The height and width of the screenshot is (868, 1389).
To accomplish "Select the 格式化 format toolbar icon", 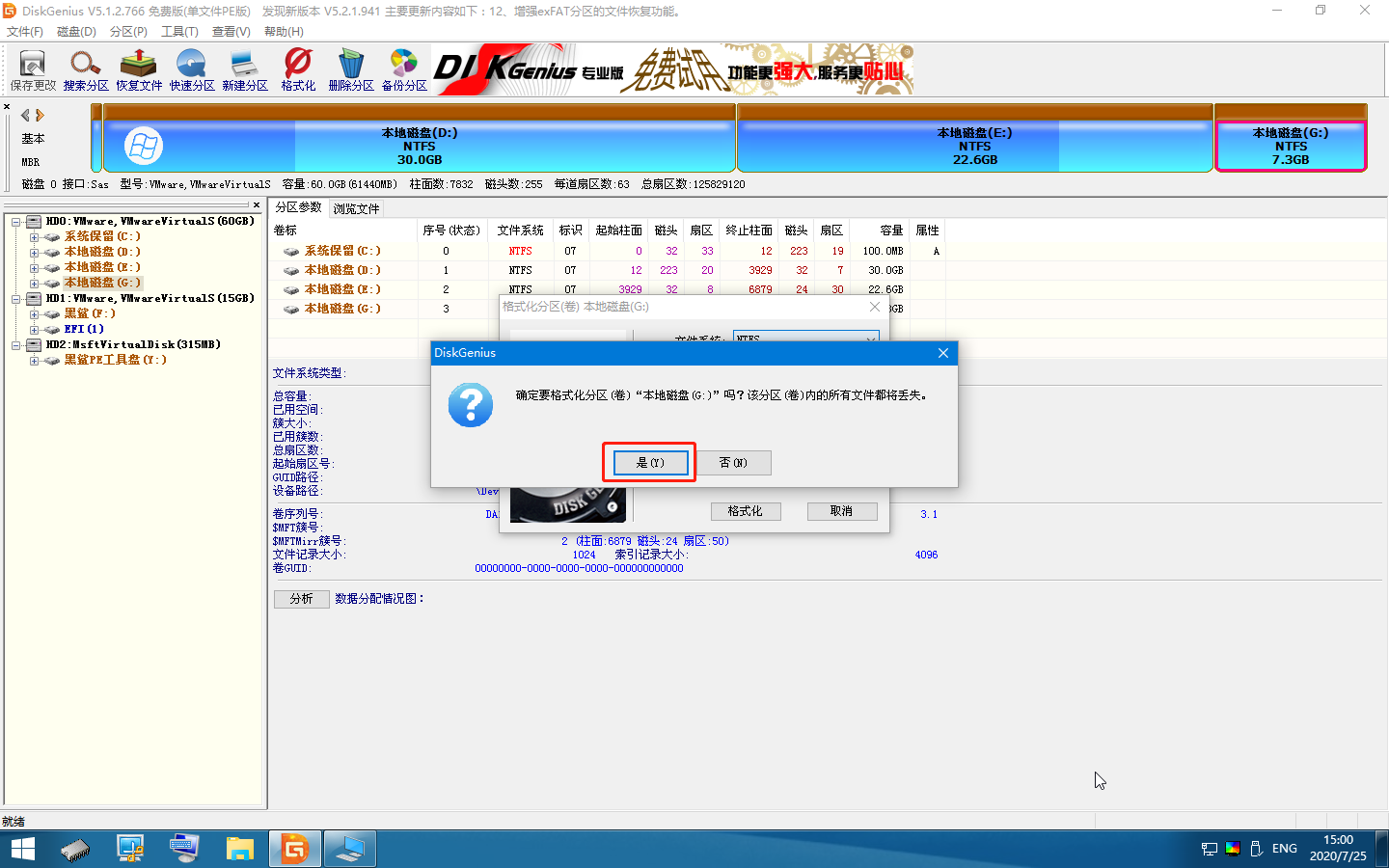I will click(x=298, y=70).
